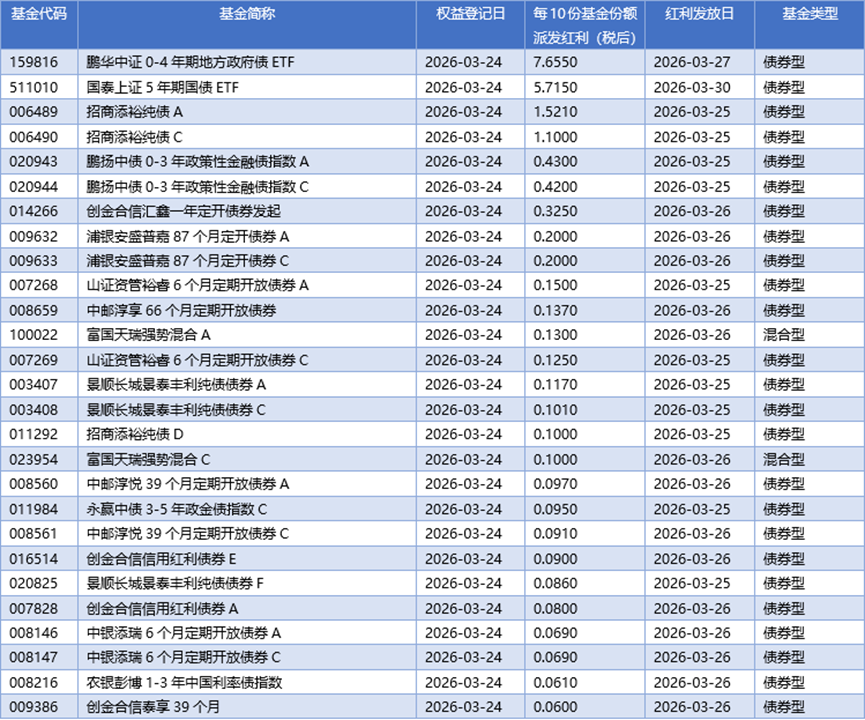Click 混合型 type in row 100022
Image resolution: width=865 pixels, height=720 pixels.
pyautogui.click(x=784, y=335)
